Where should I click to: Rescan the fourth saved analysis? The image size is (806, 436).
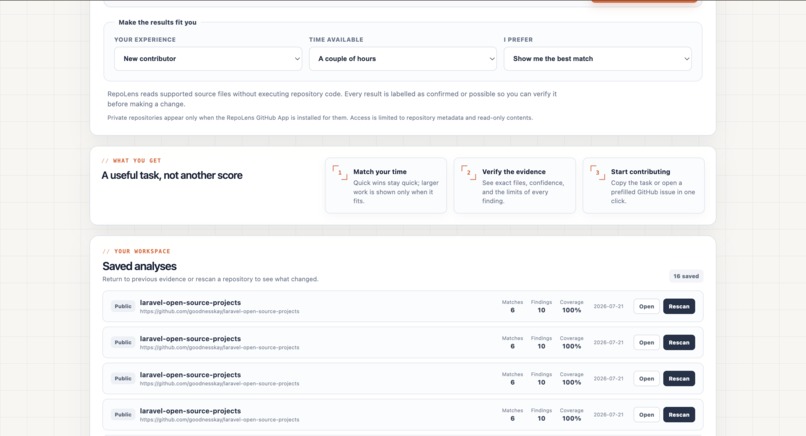click(679, 414)
